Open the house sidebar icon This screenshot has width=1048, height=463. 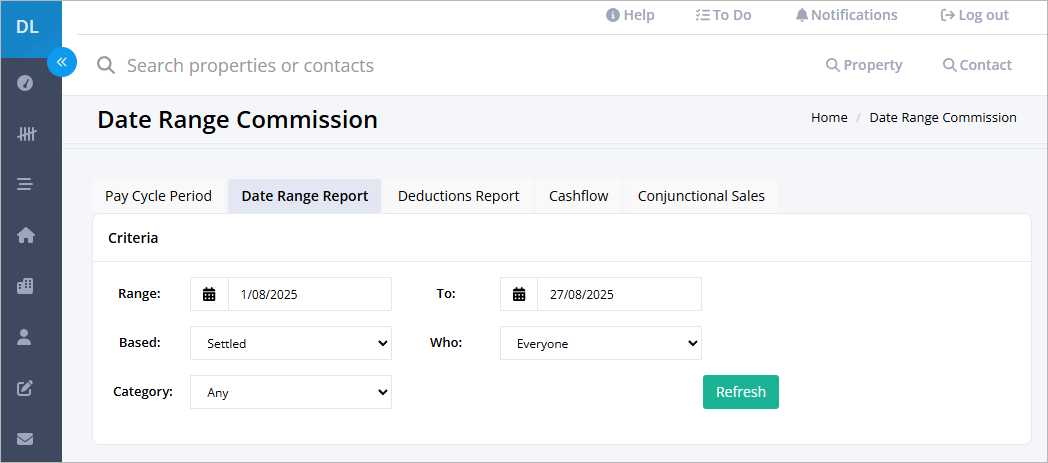tap(25, 235)
